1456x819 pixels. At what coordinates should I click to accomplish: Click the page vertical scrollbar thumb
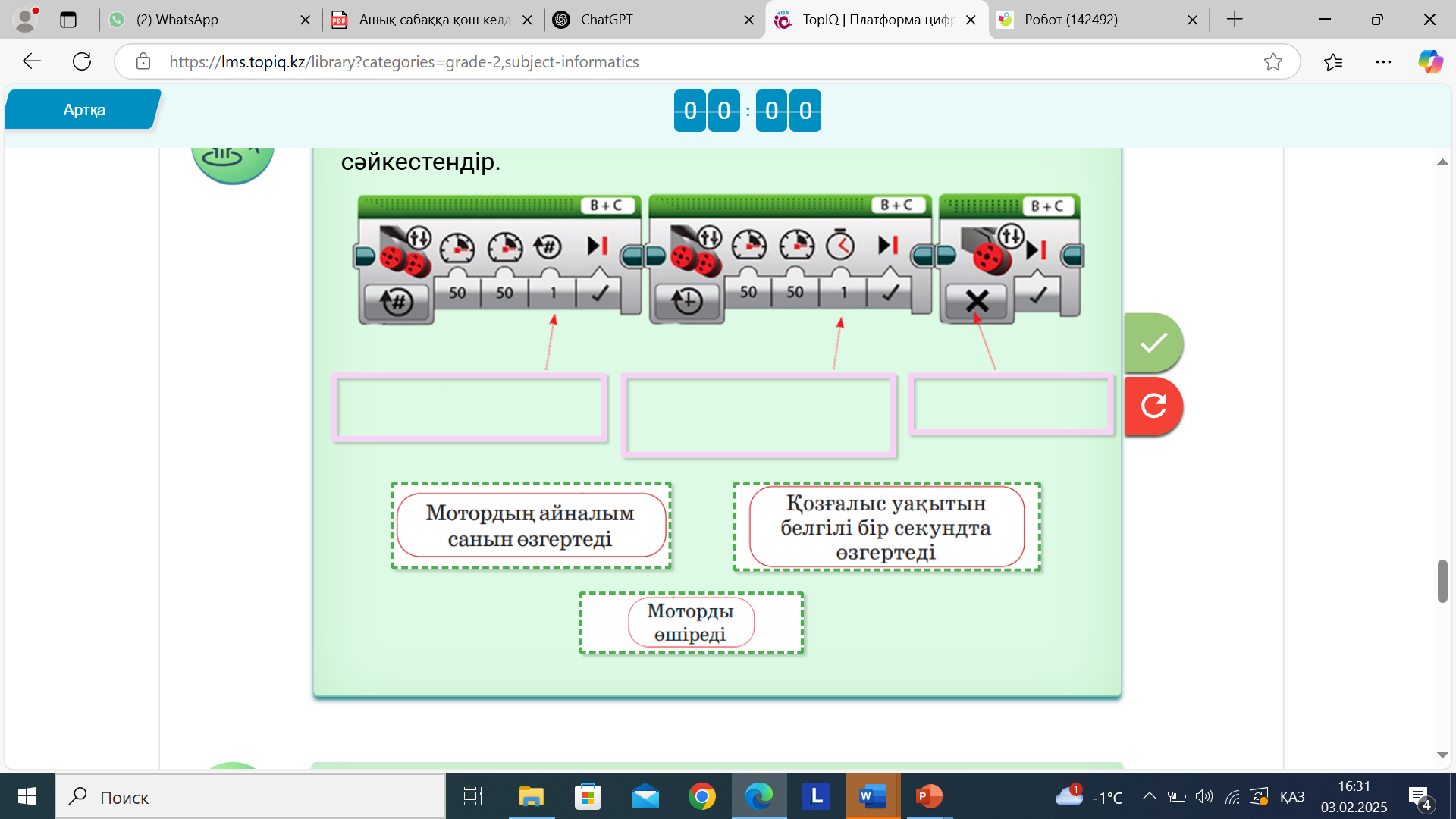(1442, 581)
